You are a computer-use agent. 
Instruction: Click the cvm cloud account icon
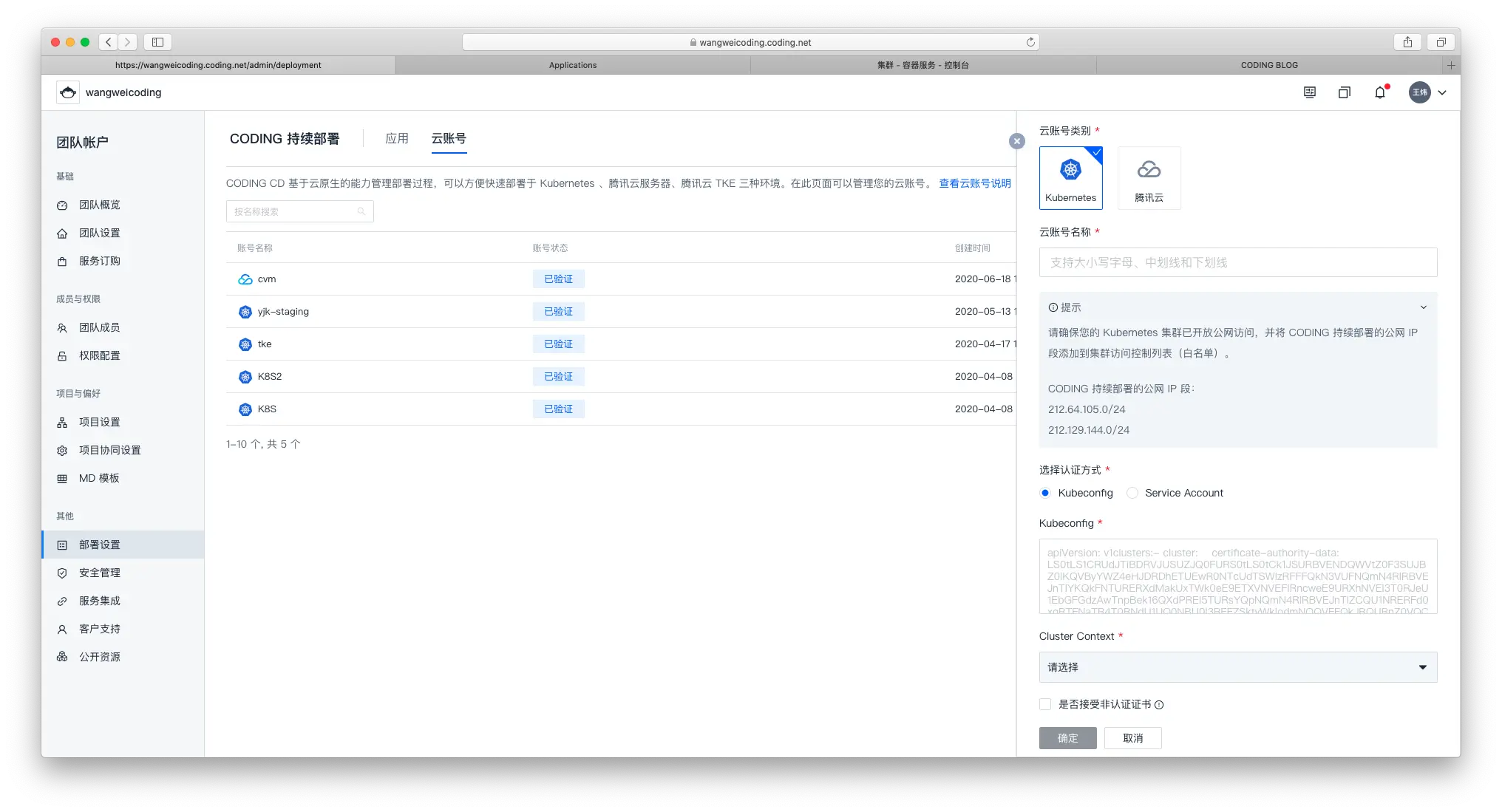tap(245, 279)
